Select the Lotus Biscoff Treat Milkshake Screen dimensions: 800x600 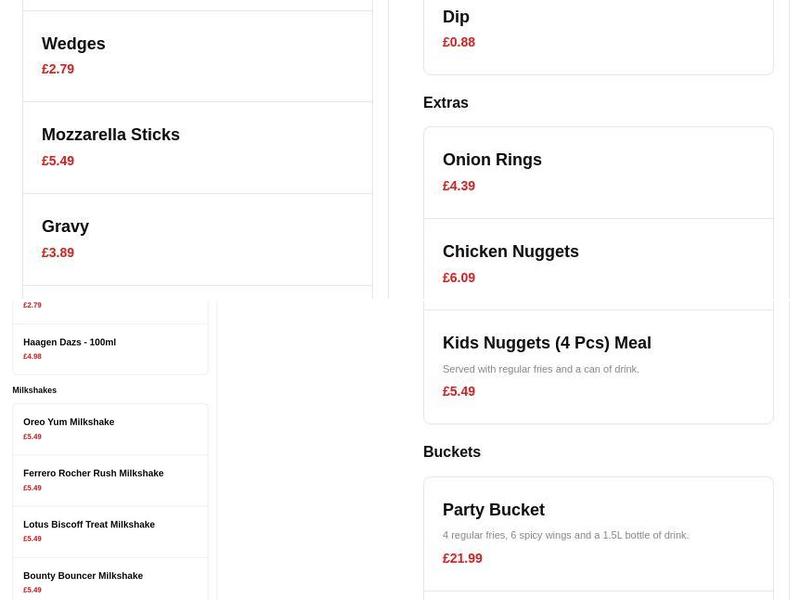click(89, 523)
